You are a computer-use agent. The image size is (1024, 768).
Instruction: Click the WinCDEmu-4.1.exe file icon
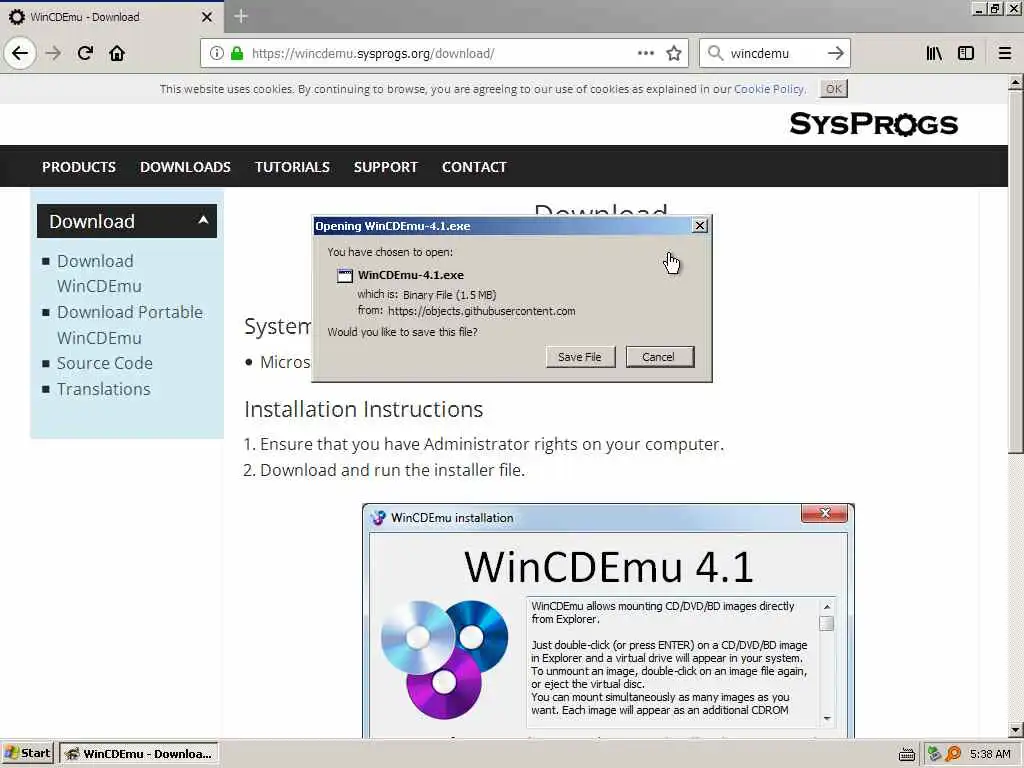pos(344,275)
